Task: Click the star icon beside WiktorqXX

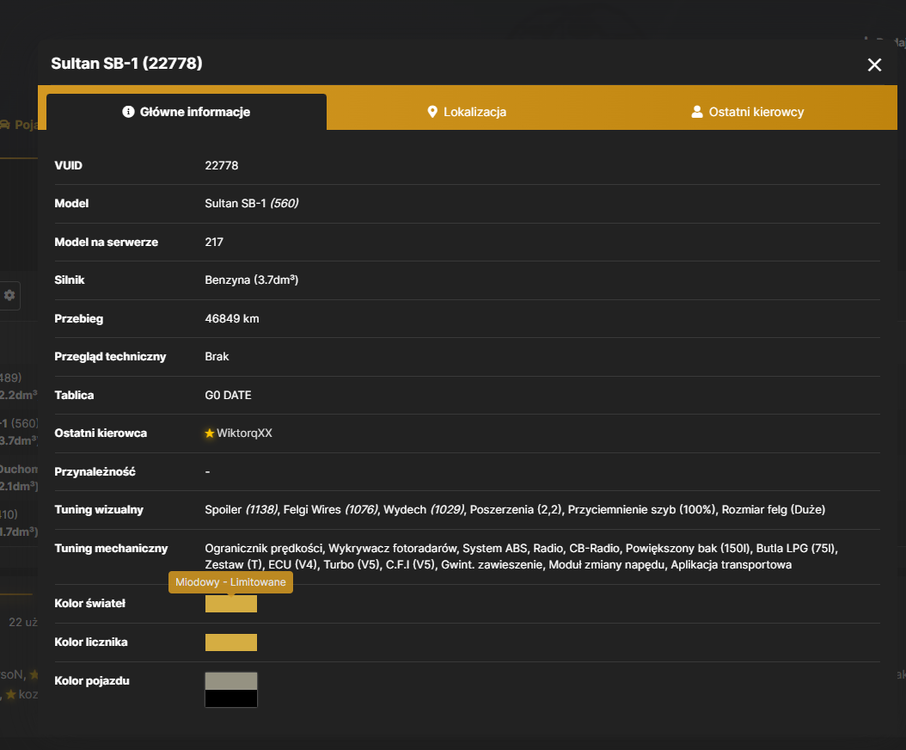Action: coord(209,433)
